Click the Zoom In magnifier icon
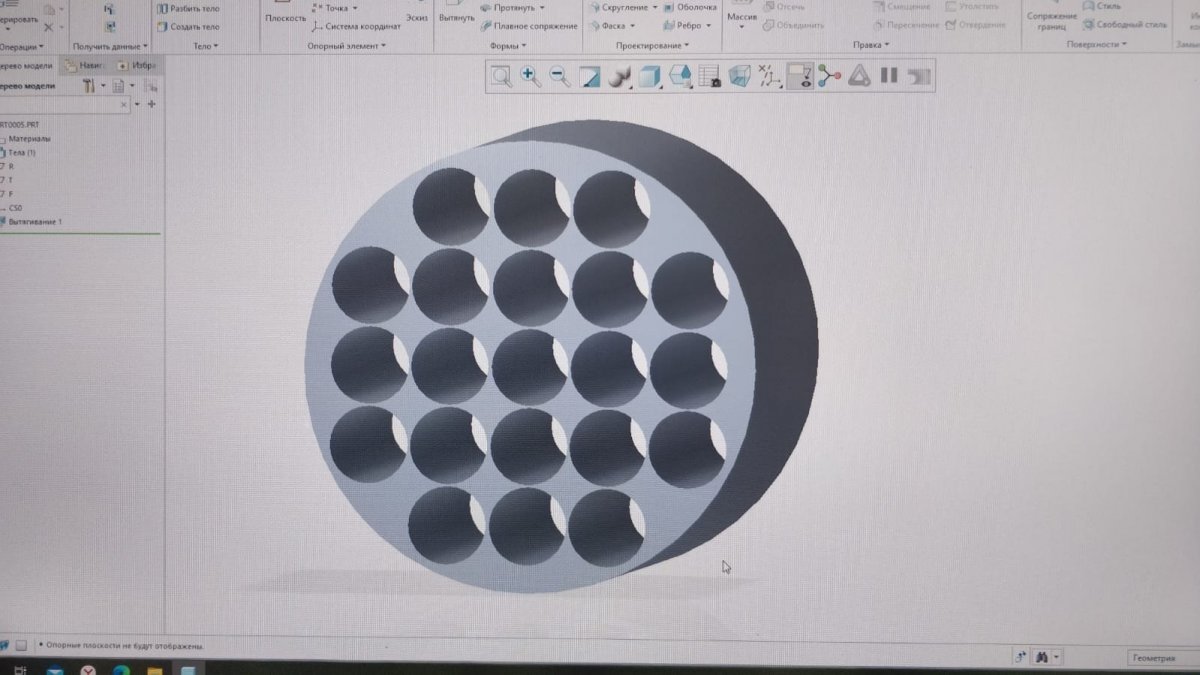This screenshot has height=675, width=1200. point(530,76)
